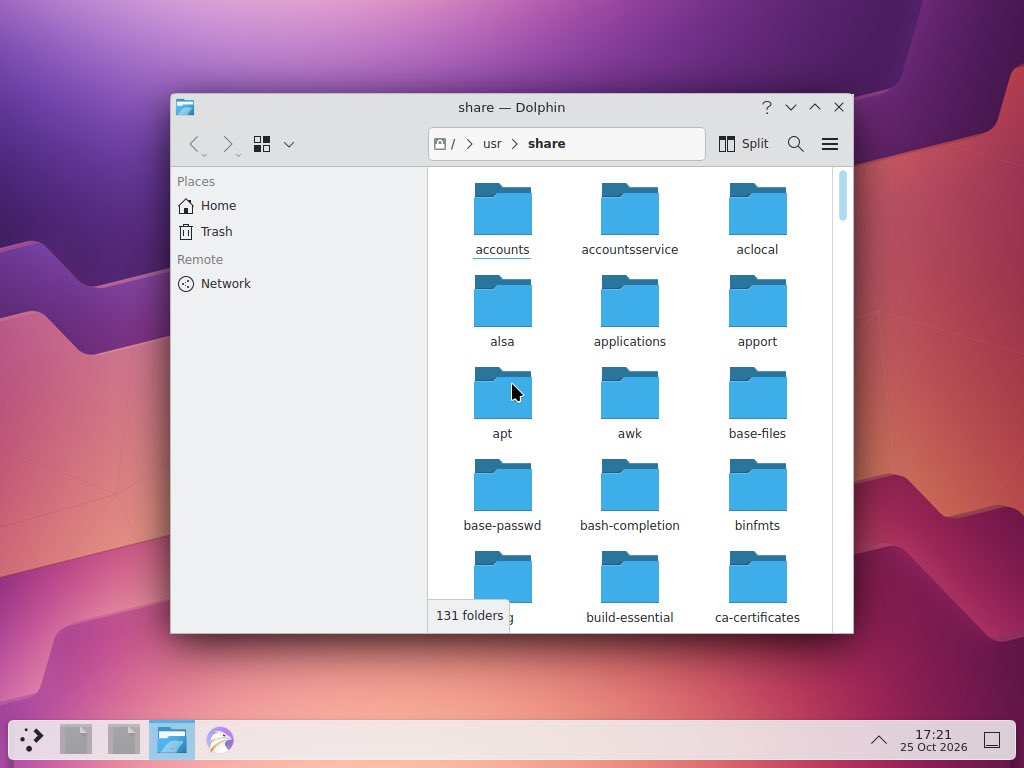Expand the system tray hidden icons arrow

coord(878,740)
